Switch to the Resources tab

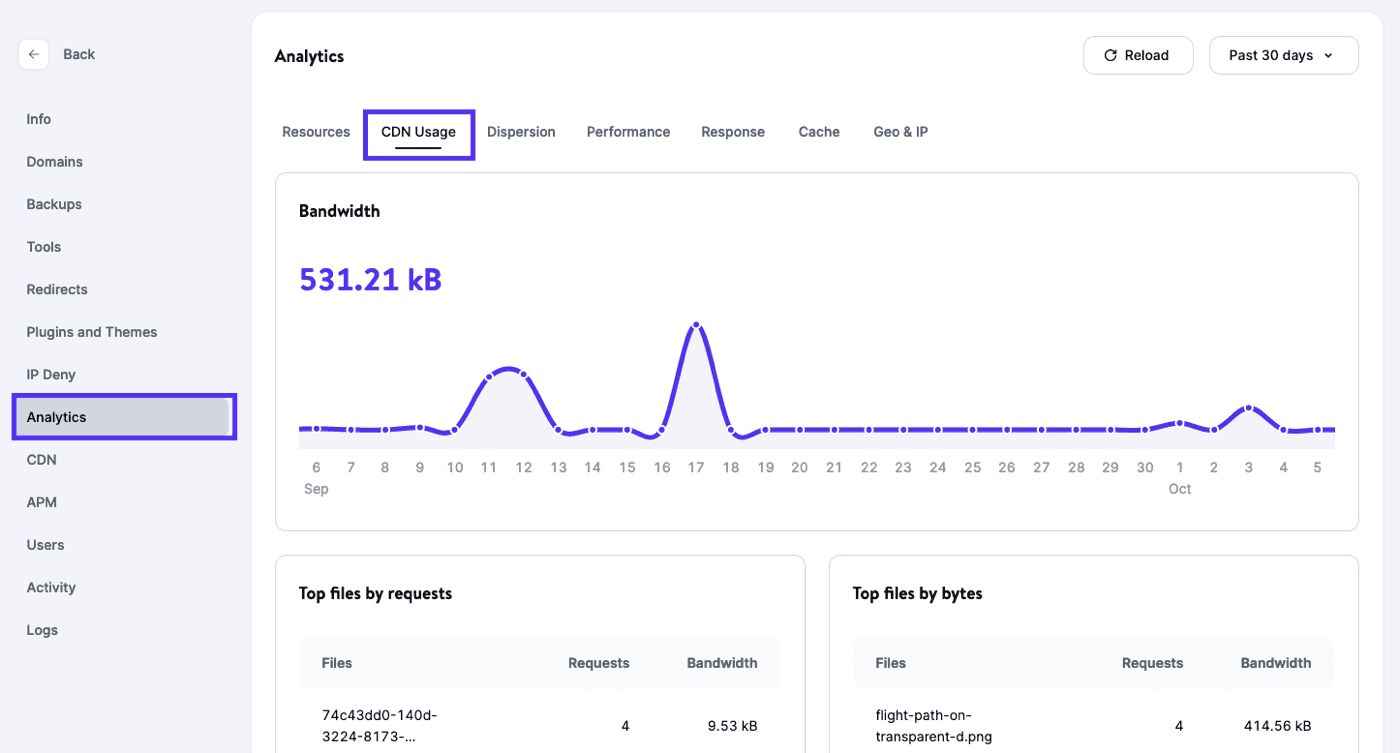coord(315,131)
